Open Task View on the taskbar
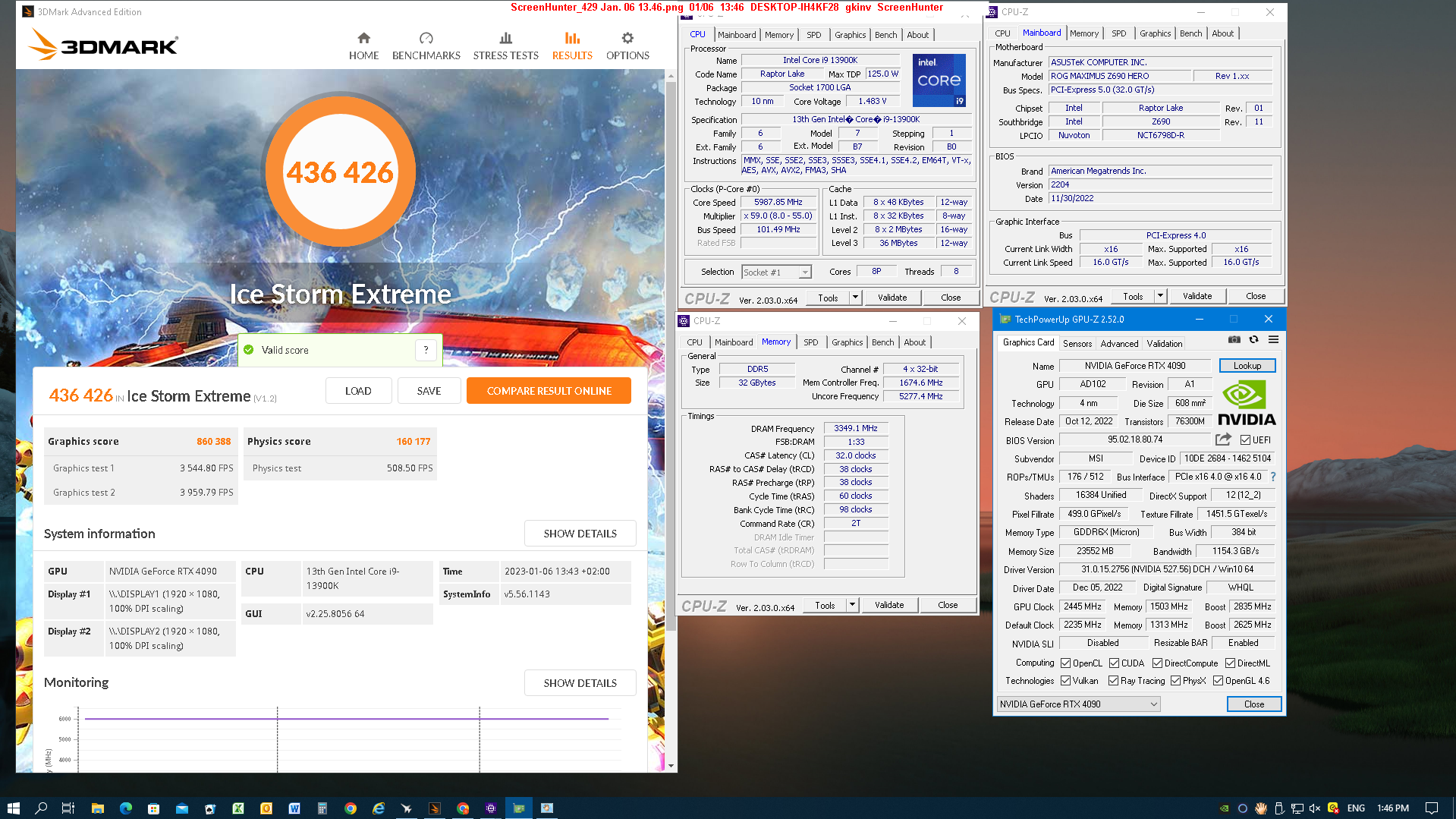This screenshot has height=819, width=1456. (68, 808)
